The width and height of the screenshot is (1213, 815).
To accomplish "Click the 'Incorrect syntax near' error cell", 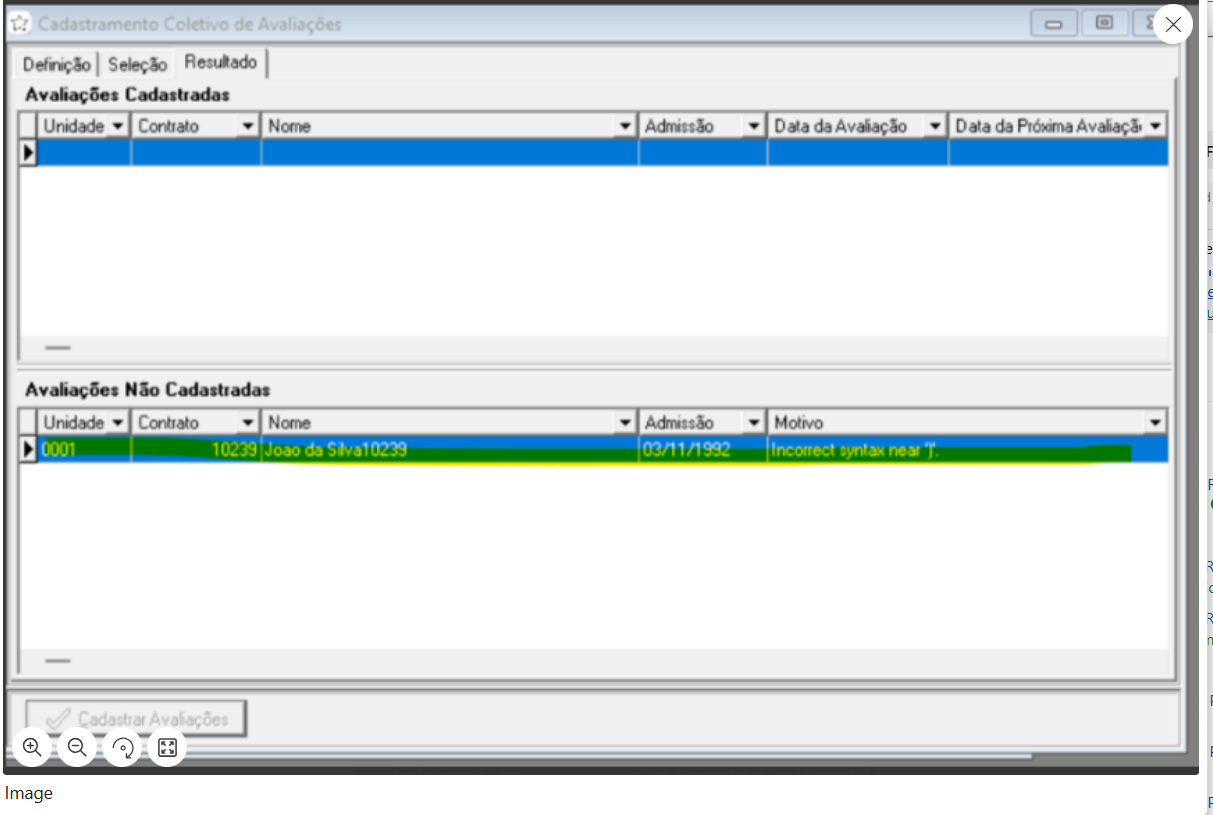I will point(855,451).
